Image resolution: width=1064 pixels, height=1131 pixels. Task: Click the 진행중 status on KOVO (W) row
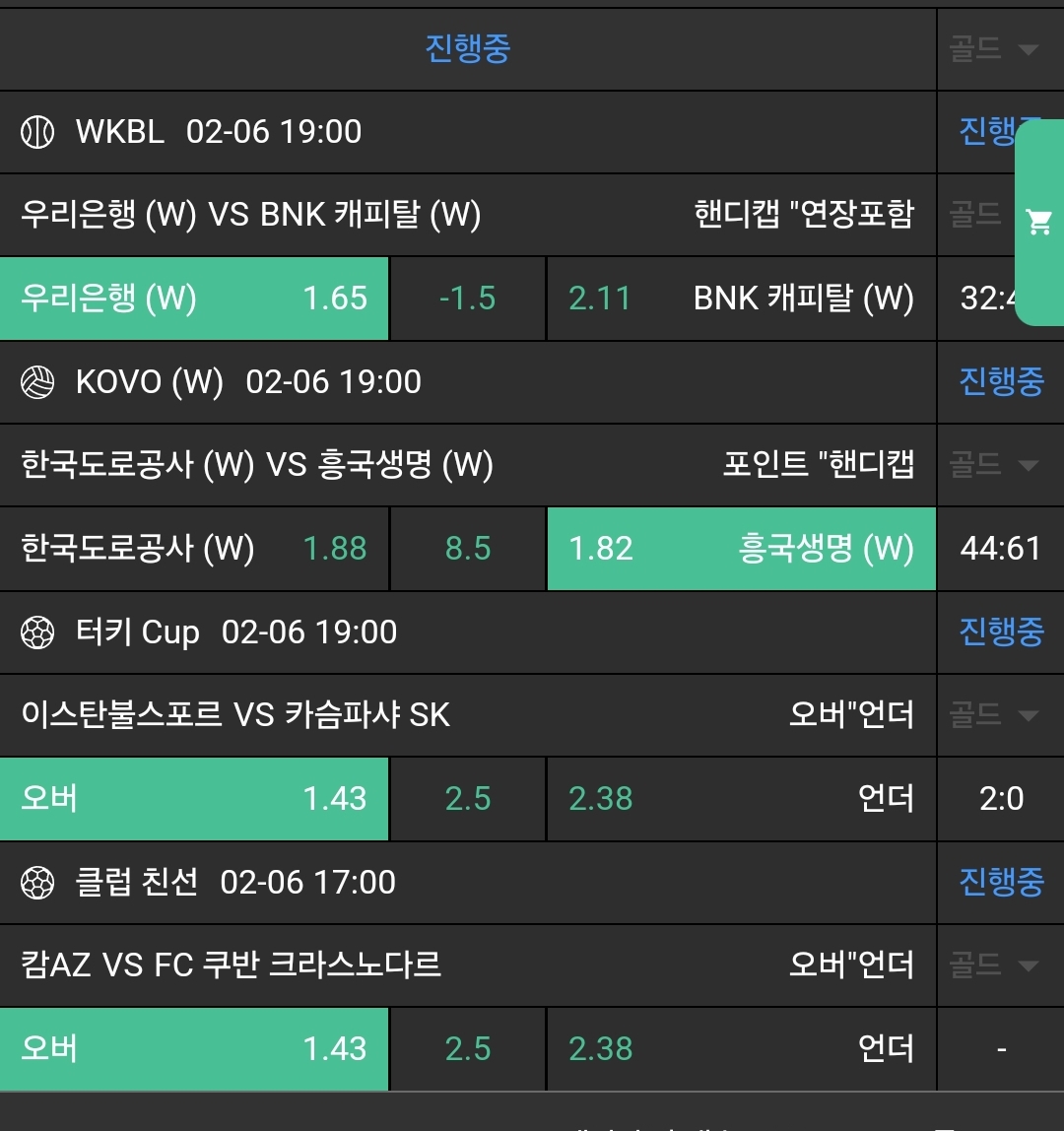pos(1001,382)
